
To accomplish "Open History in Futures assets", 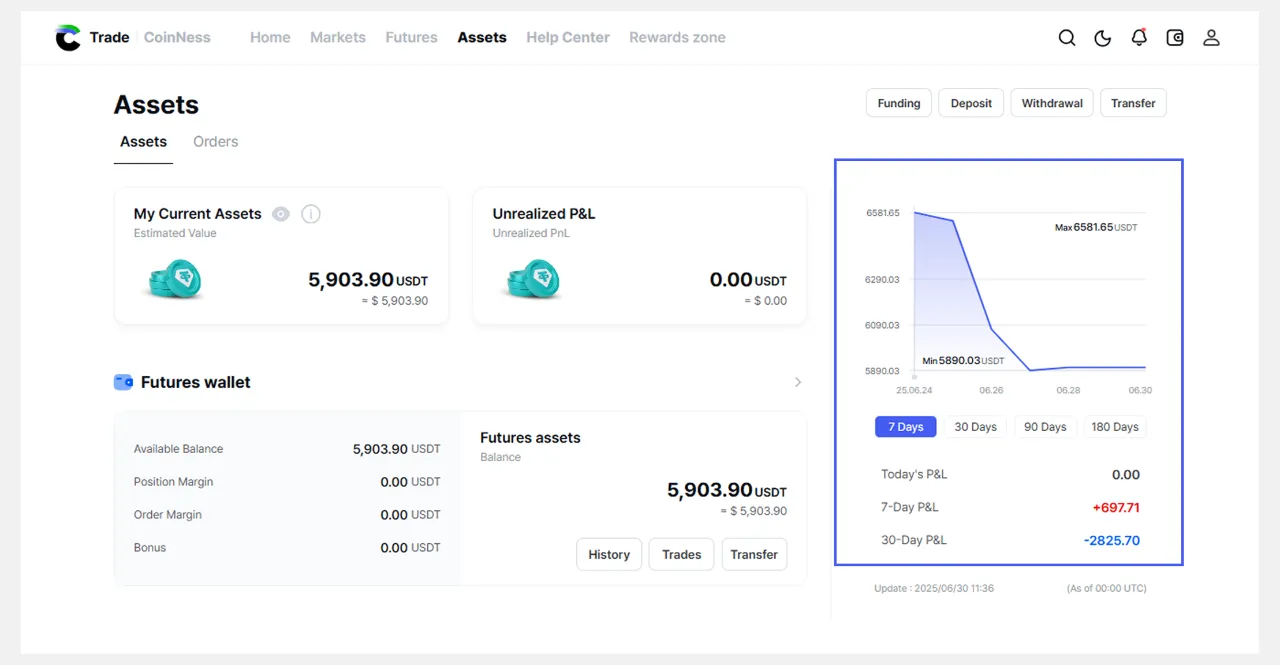I will tap(609, 555).
